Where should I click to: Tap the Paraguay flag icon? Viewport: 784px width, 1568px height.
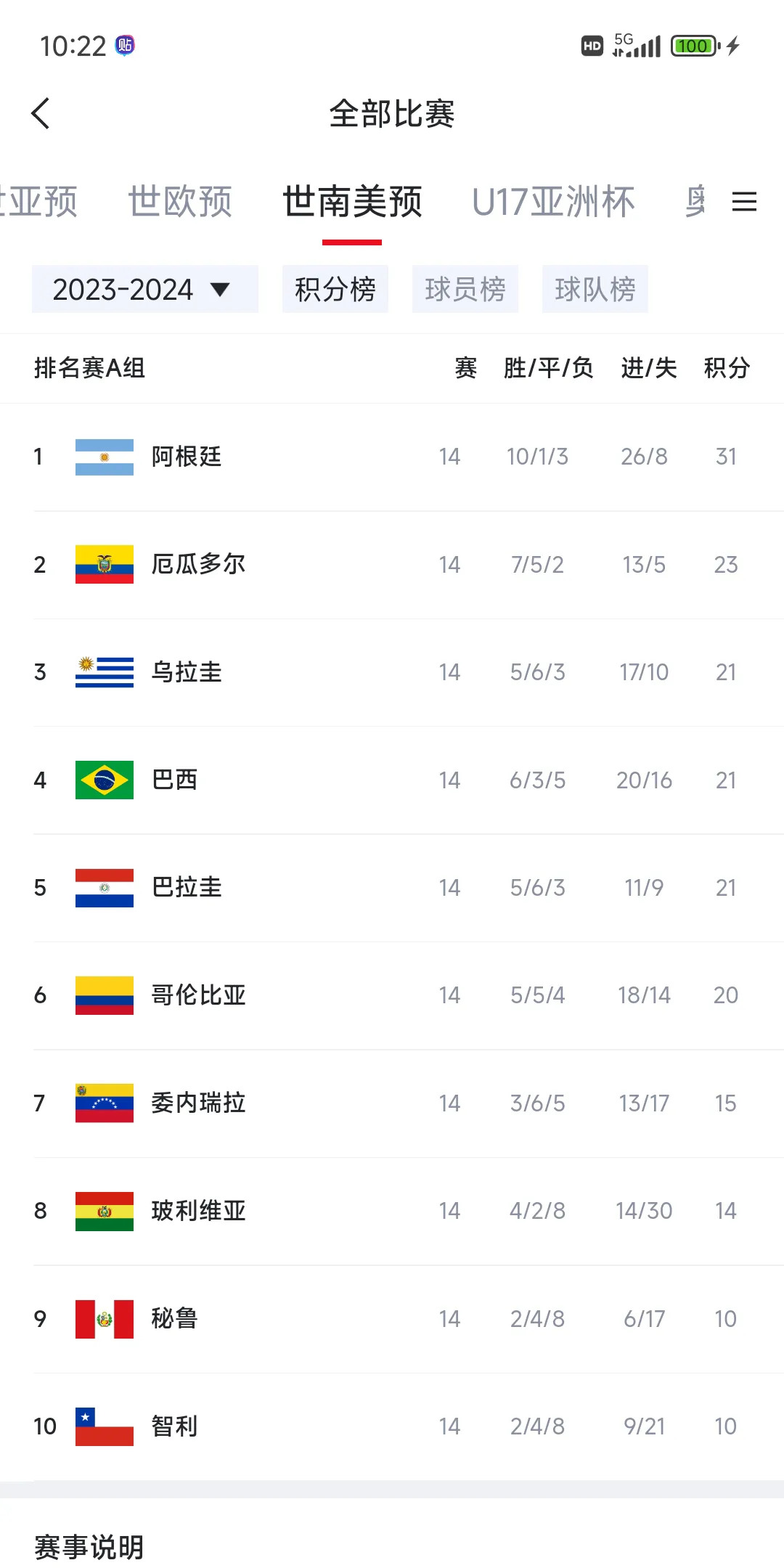click(105, 887)
